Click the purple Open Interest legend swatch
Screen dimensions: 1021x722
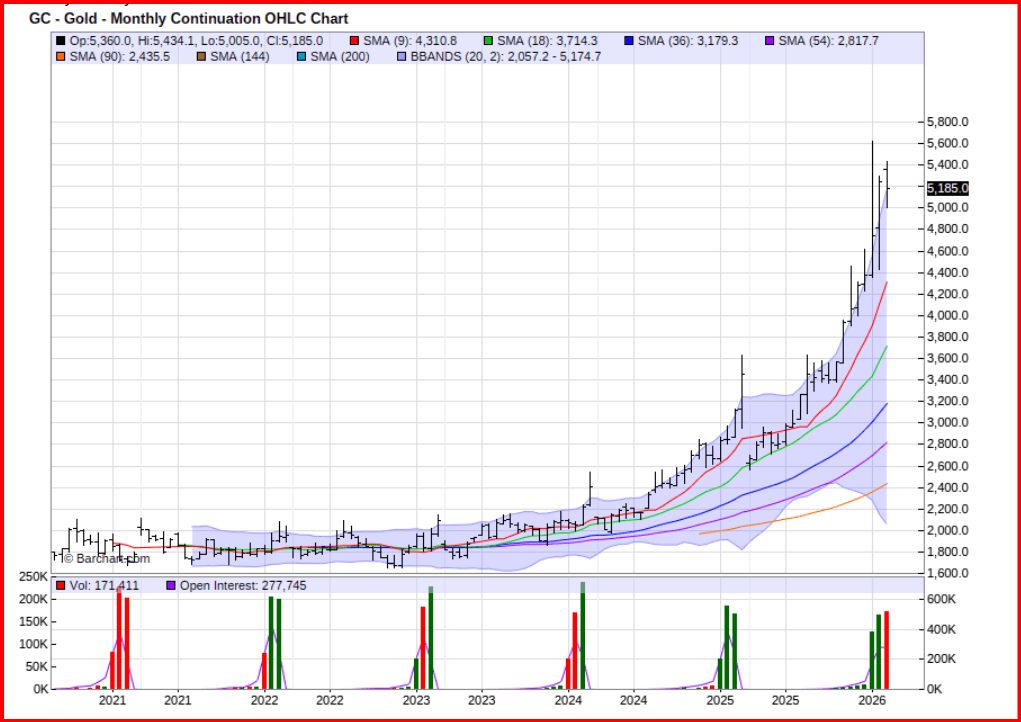click(170, 585)
